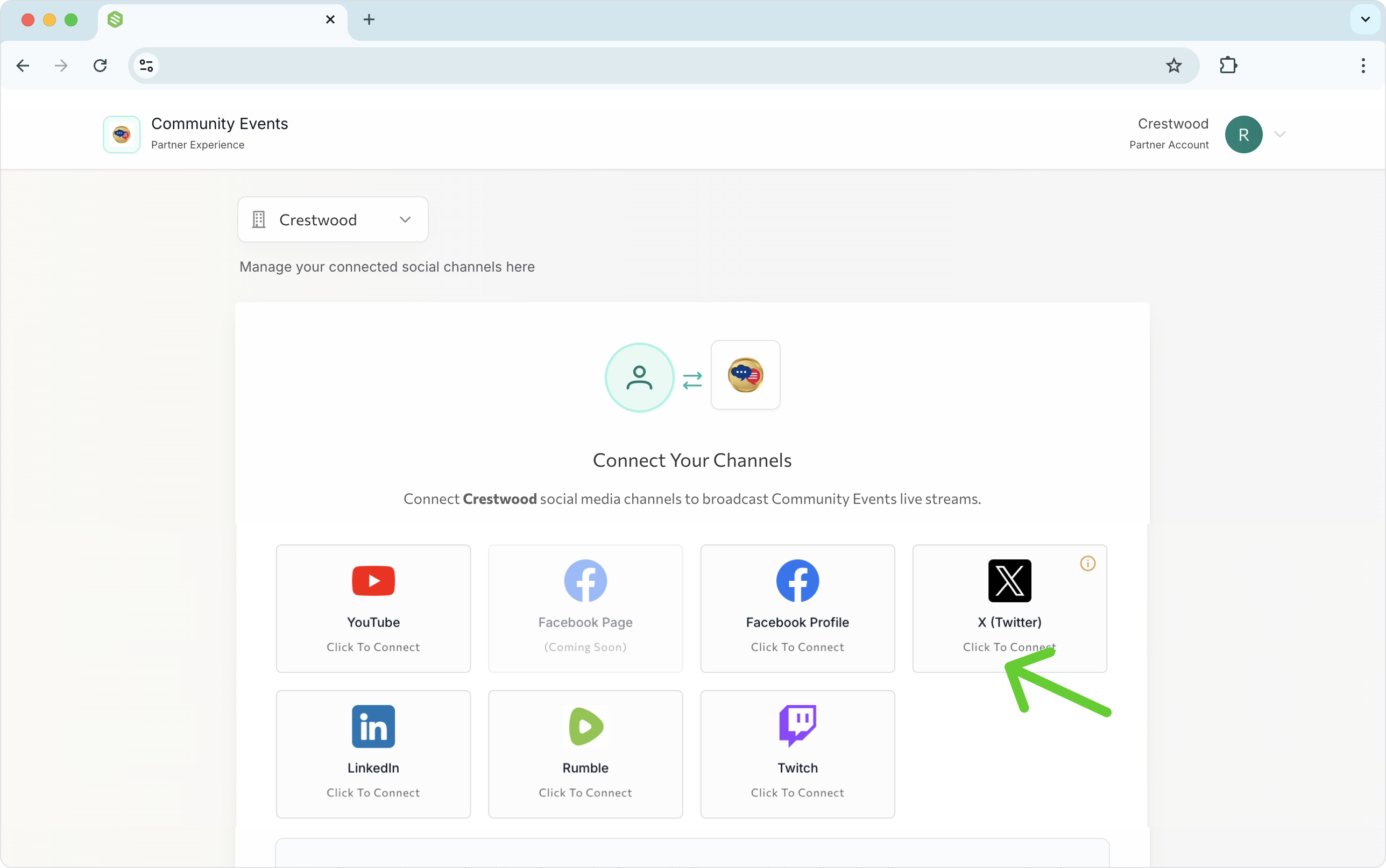Expand the Crestwood organization dropdown

tap(333, 219)
